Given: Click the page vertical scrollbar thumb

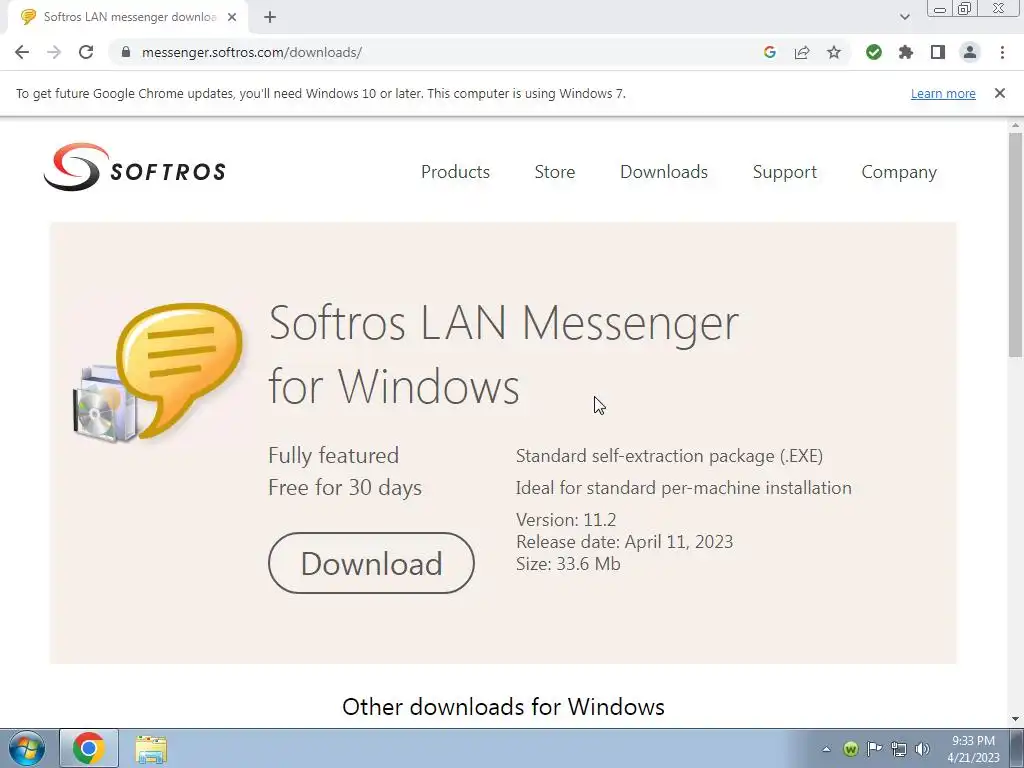Looking at the screenshot, I should [x=1016, y=245].
